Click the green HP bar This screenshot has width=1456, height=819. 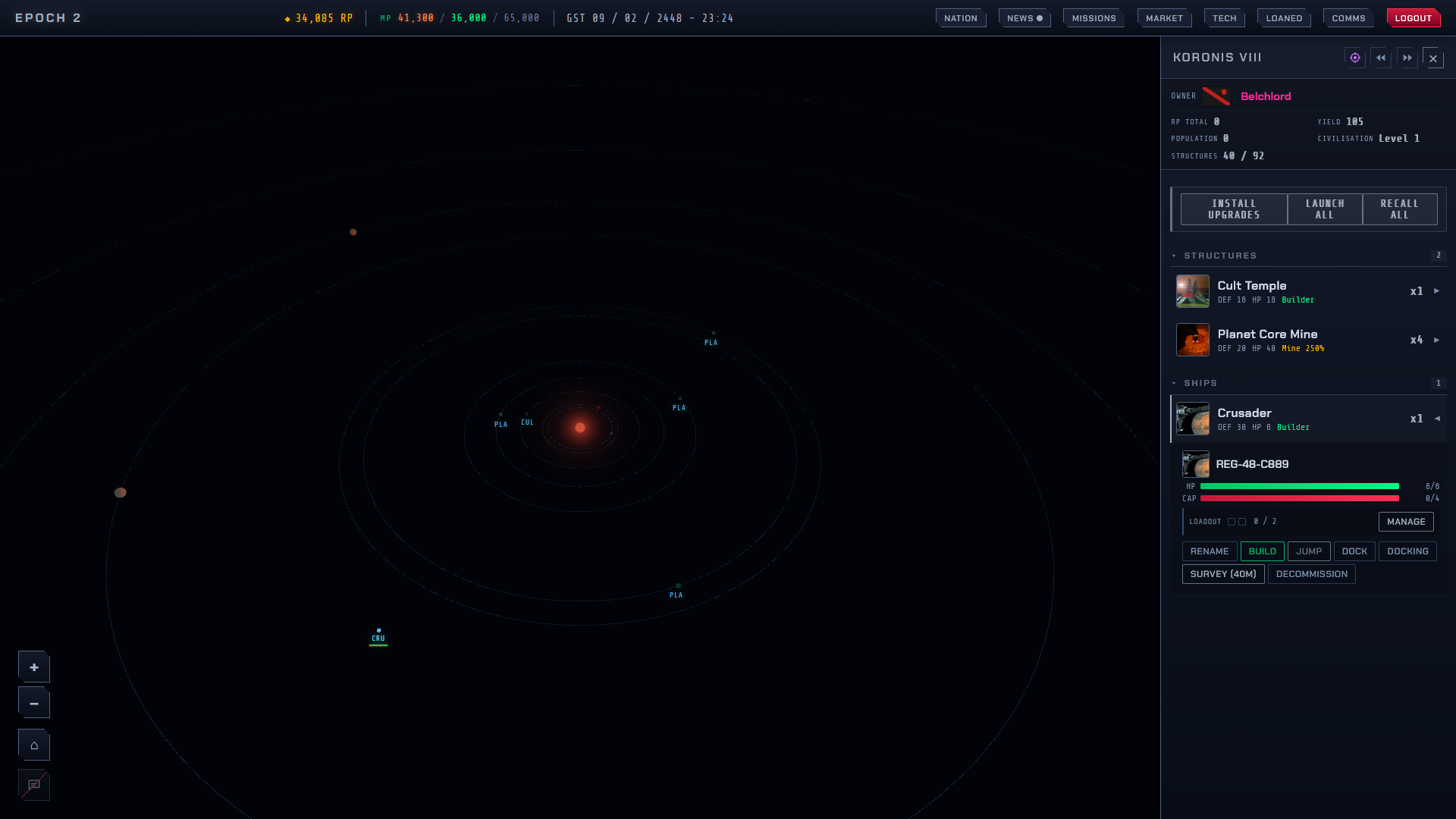(x=1300, y=486)
